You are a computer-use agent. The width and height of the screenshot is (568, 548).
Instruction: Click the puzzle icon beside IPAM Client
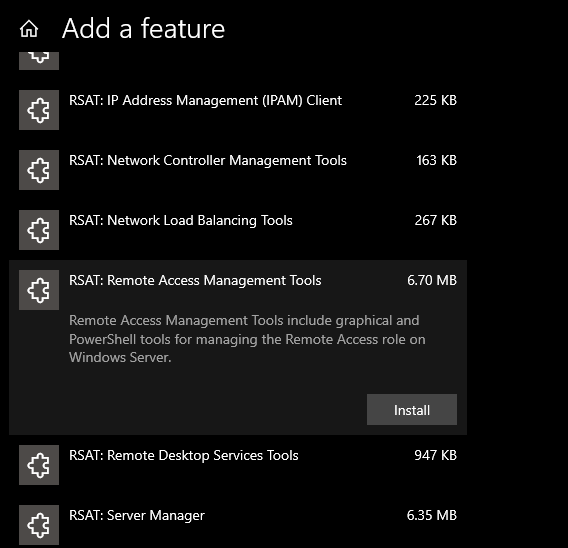[39, 110]
